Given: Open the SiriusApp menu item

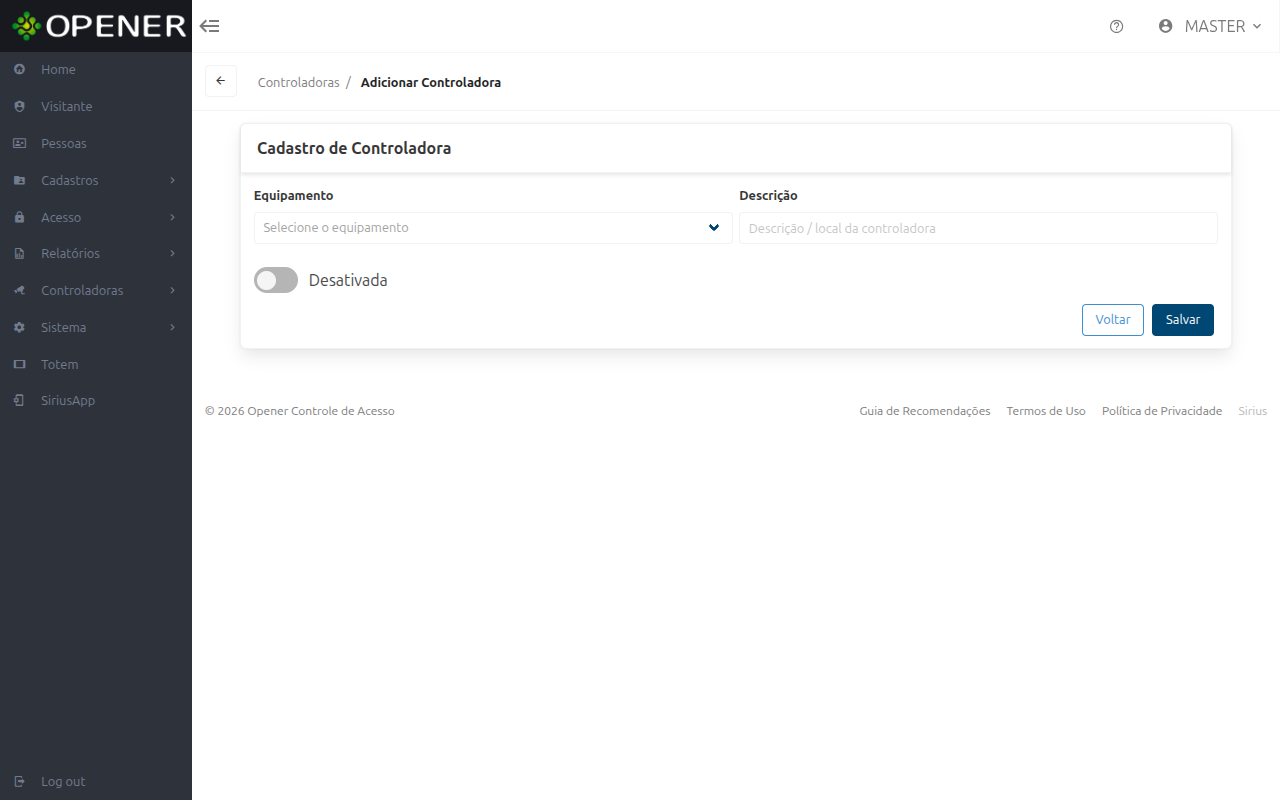Looking at the screenshot, I should click(96, 400).
